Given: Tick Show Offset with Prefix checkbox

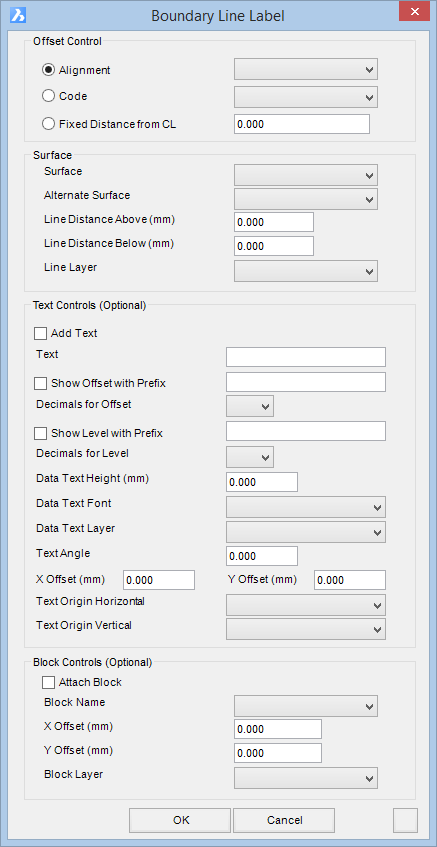Looking at the screenshot, I should pyautogui.click(x=41, y=384).
